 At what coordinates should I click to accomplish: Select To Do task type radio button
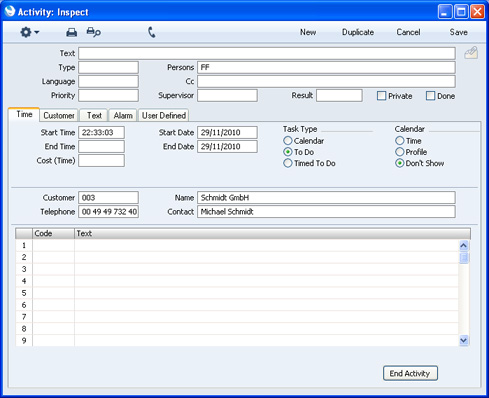(x=288, y=152)
